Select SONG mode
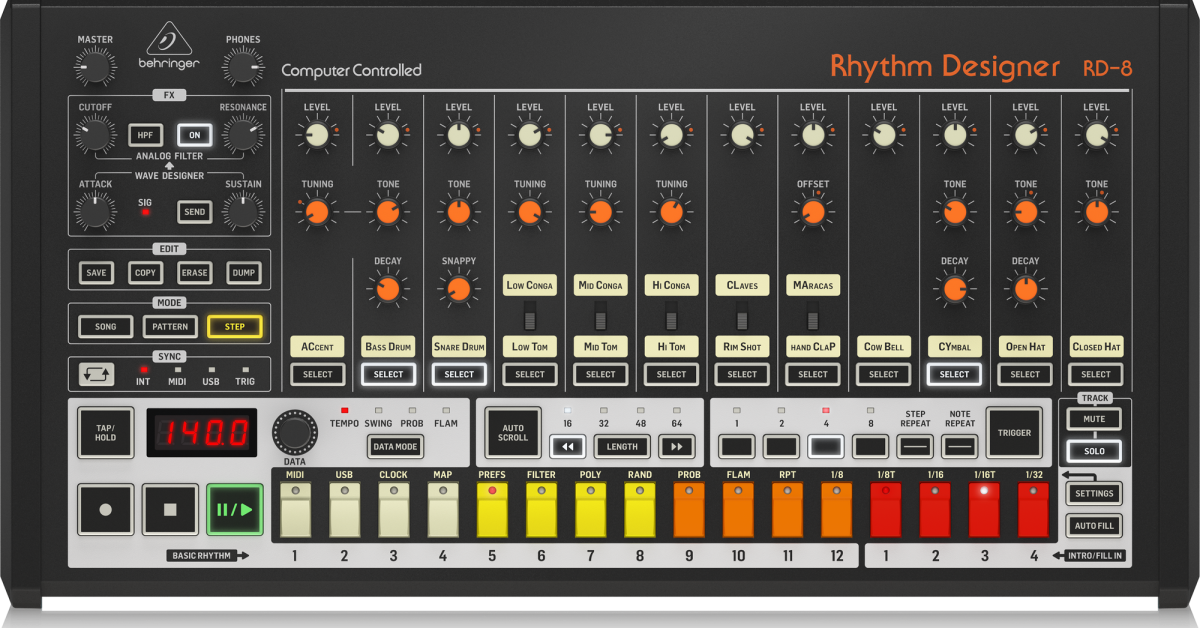The width and height of the screenshot is (1200, 628). pyautogui.click(x=105, y=326)
